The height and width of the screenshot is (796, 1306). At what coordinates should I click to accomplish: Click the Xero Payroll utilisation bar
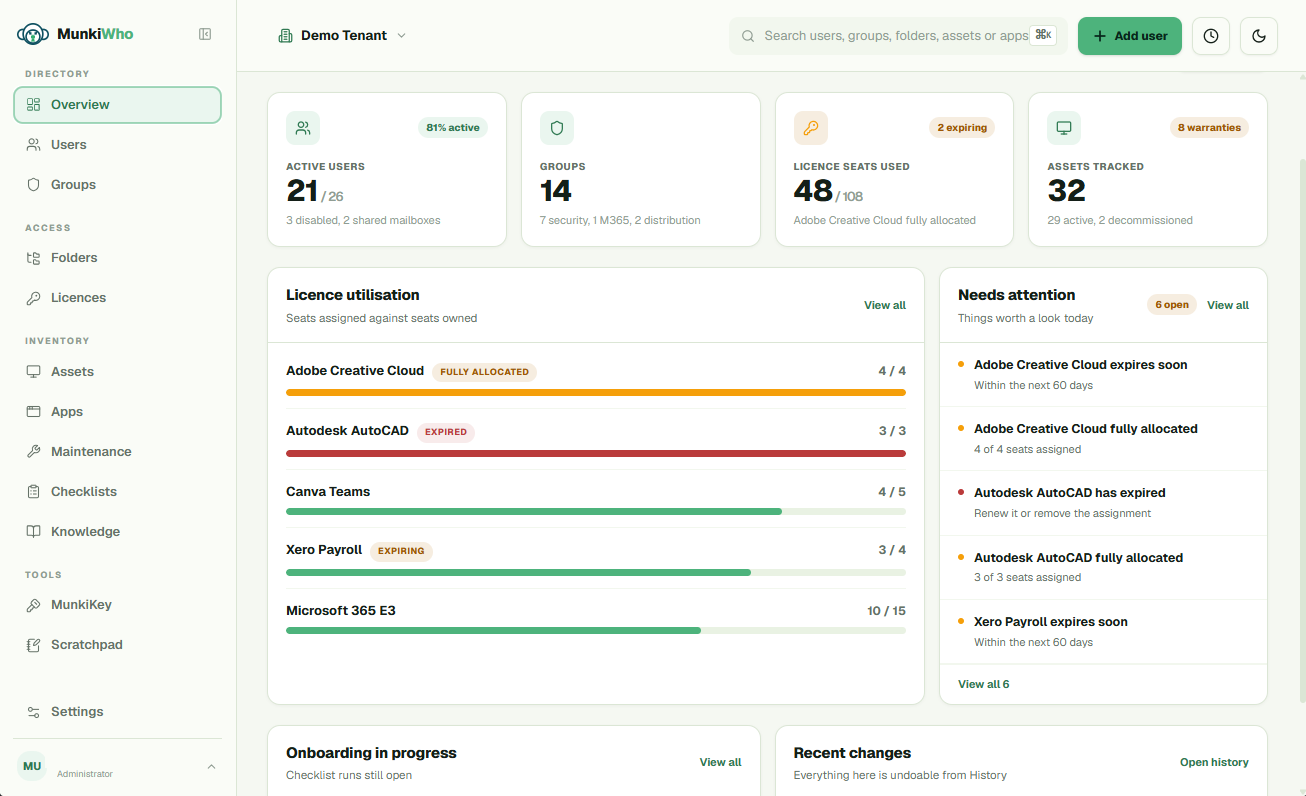coord(596,573)
